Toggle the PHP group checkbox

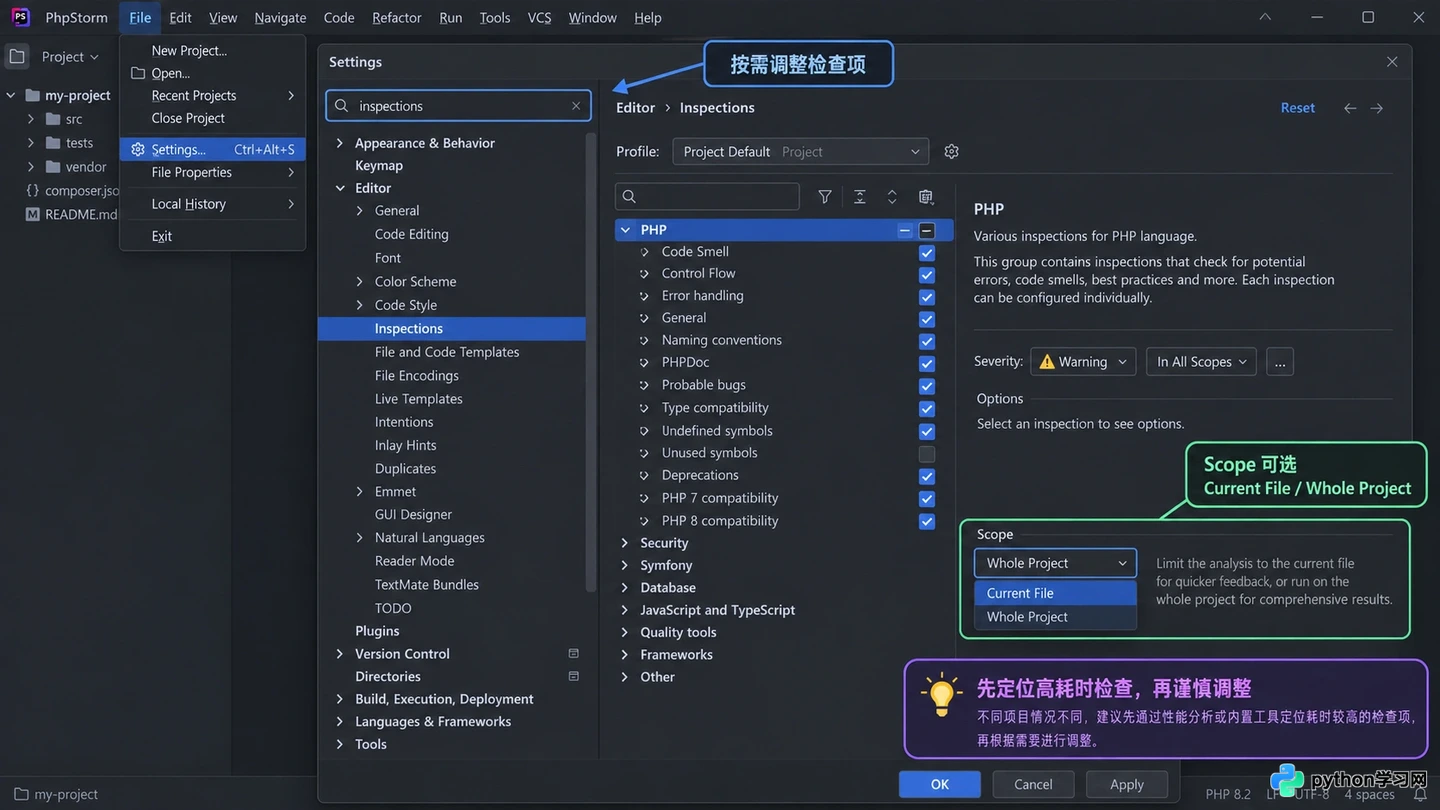(927, 230)
